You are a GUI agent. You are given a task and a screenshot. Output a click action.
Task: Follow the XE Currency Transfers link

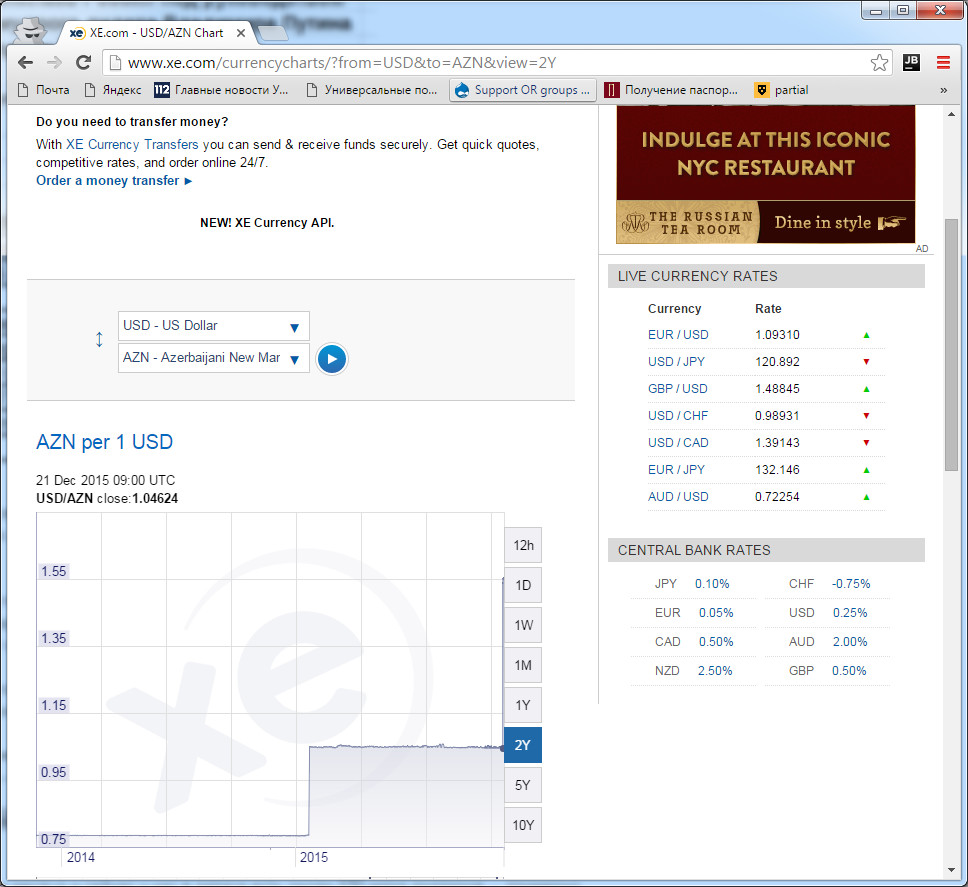pos(132,144)
